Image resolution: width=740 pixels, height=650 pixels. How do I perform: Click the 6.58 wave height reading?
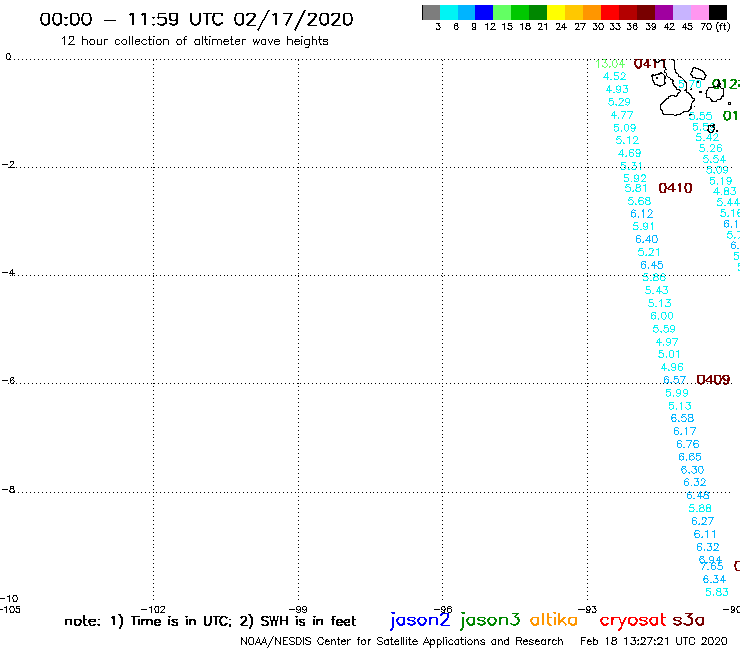click(x=682, y=418)
